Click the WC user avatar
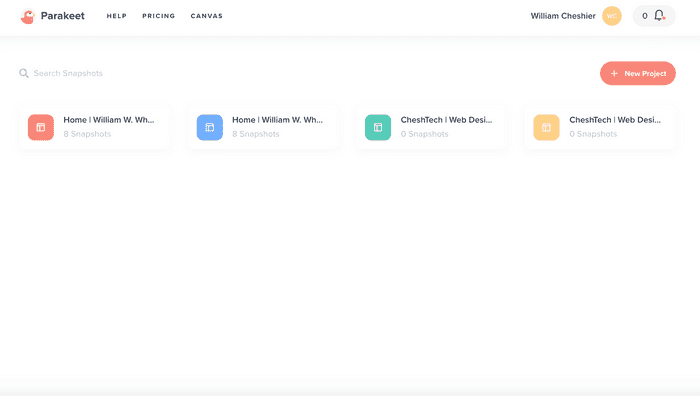Screen dimensions: 700x396 pos(612,16)
